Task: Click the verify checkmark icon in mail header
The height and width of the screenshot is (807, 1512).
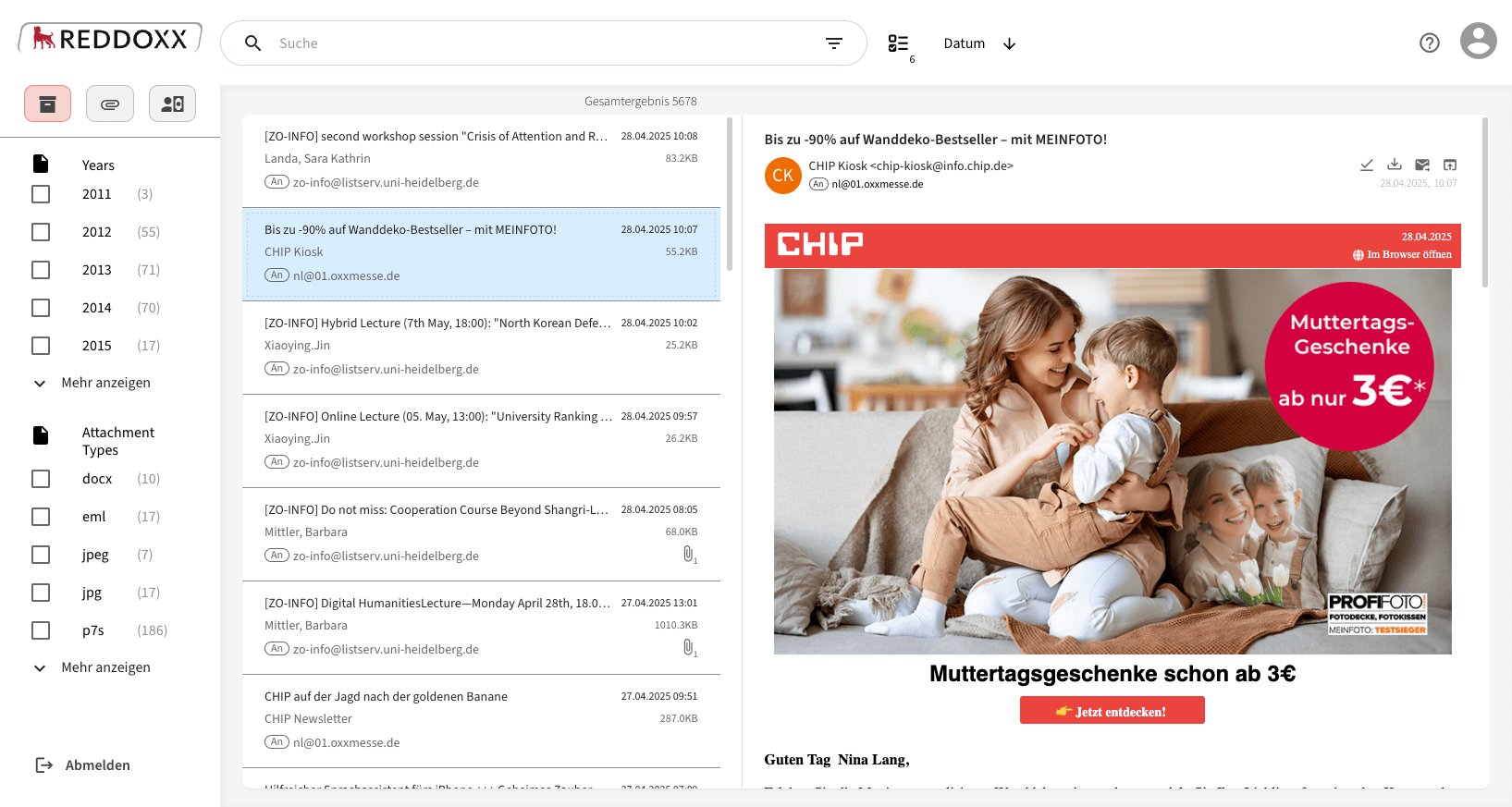Action: (x=1367, y=165)
